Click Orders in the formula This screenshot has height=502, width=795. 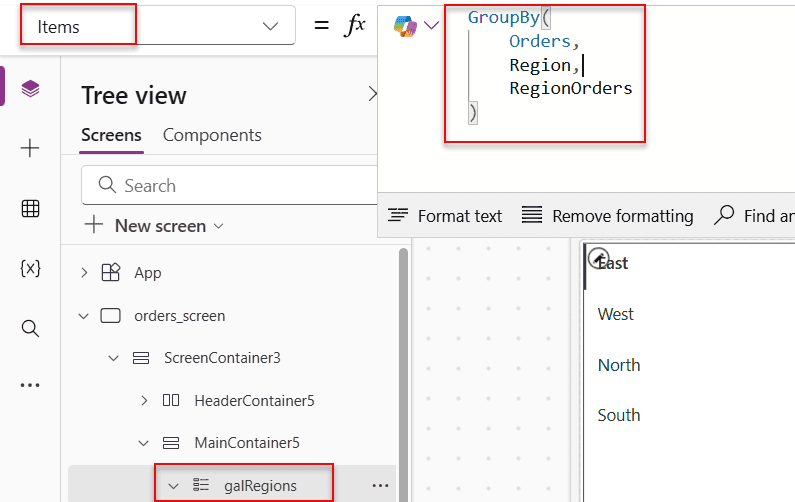tap(539, 41)
